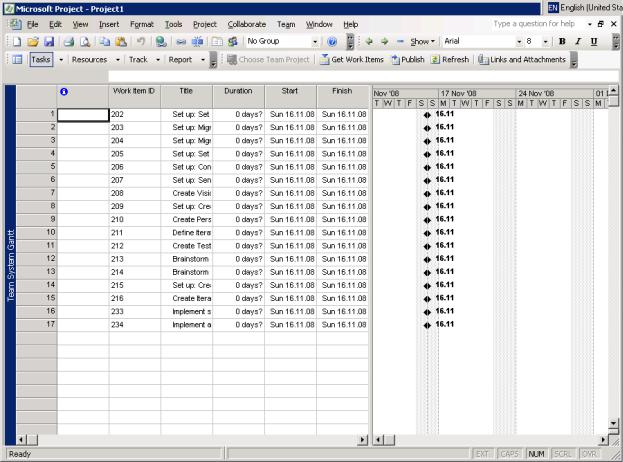The image size is (623, 462).
Task: Toggle Underline formatting
Action: 594,41
